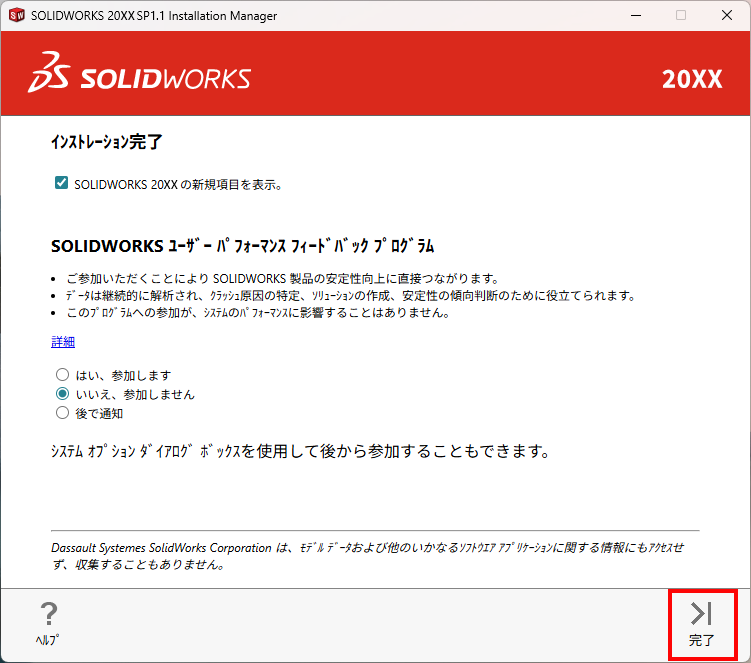Click the bullet about システムのパフォーマンスに影響
The height and width of the screenshot is (663, 751).
[258, 313]
